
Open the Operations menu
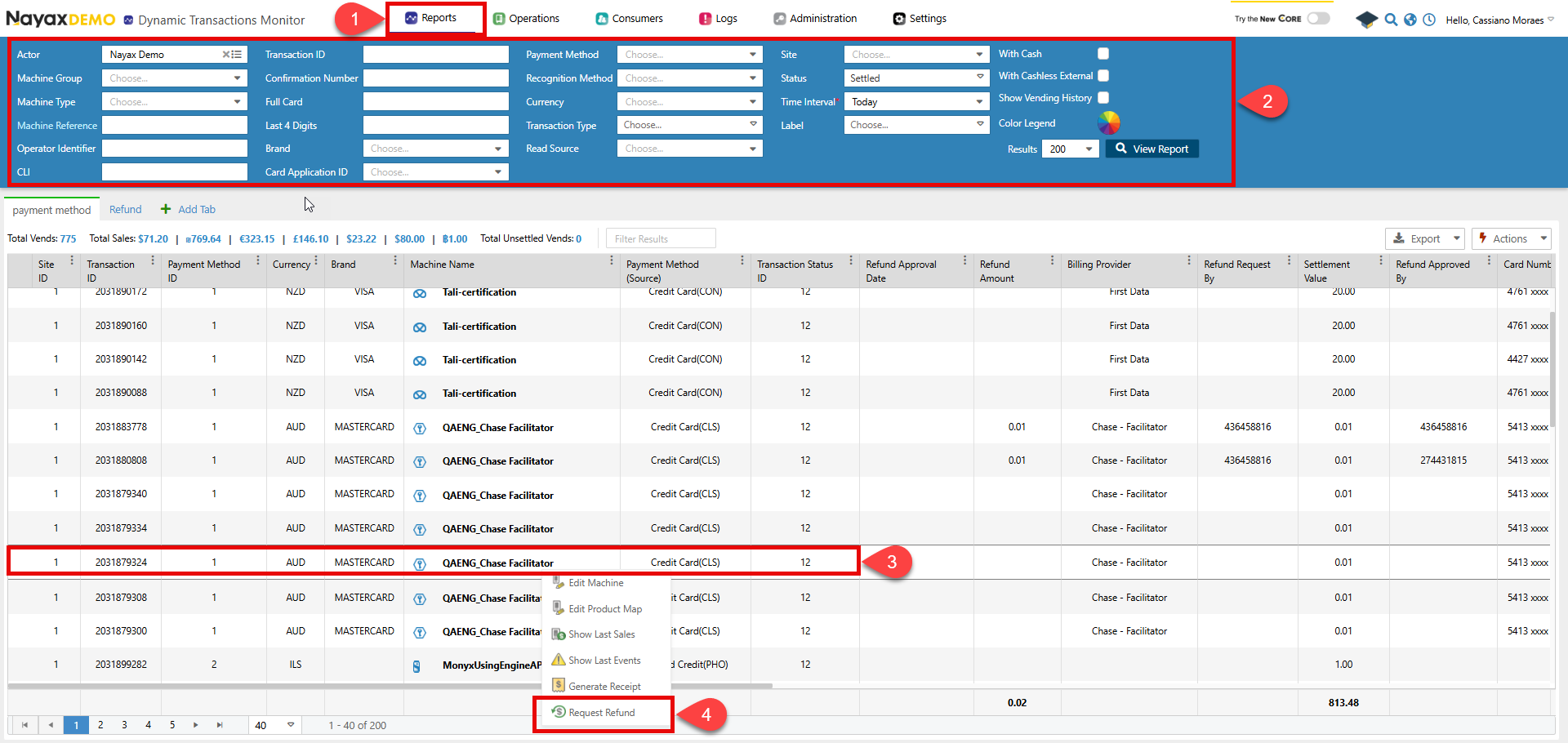[527, 18]
